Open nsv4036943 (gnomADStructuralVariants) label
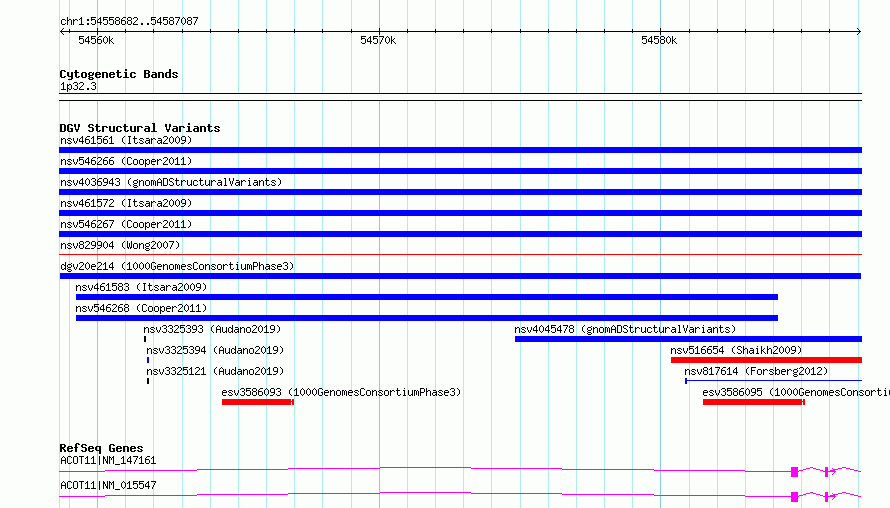The image size is (890, 508). tap(171, 182)
